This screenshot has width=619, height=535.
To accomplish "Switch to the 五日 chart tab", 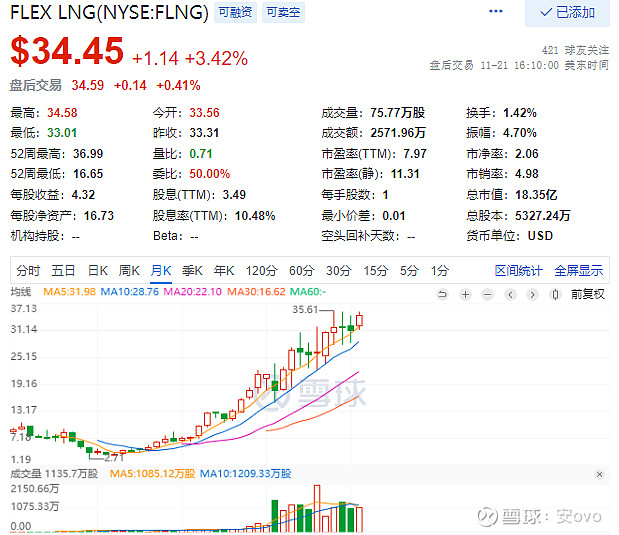I will (63, 271).
